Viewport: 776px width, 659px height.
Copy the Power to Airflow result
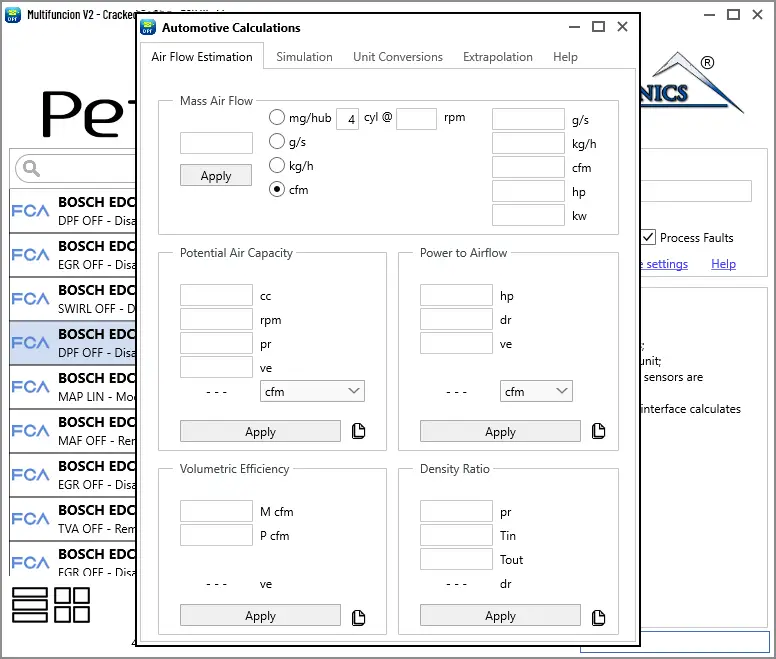[599, 431]
